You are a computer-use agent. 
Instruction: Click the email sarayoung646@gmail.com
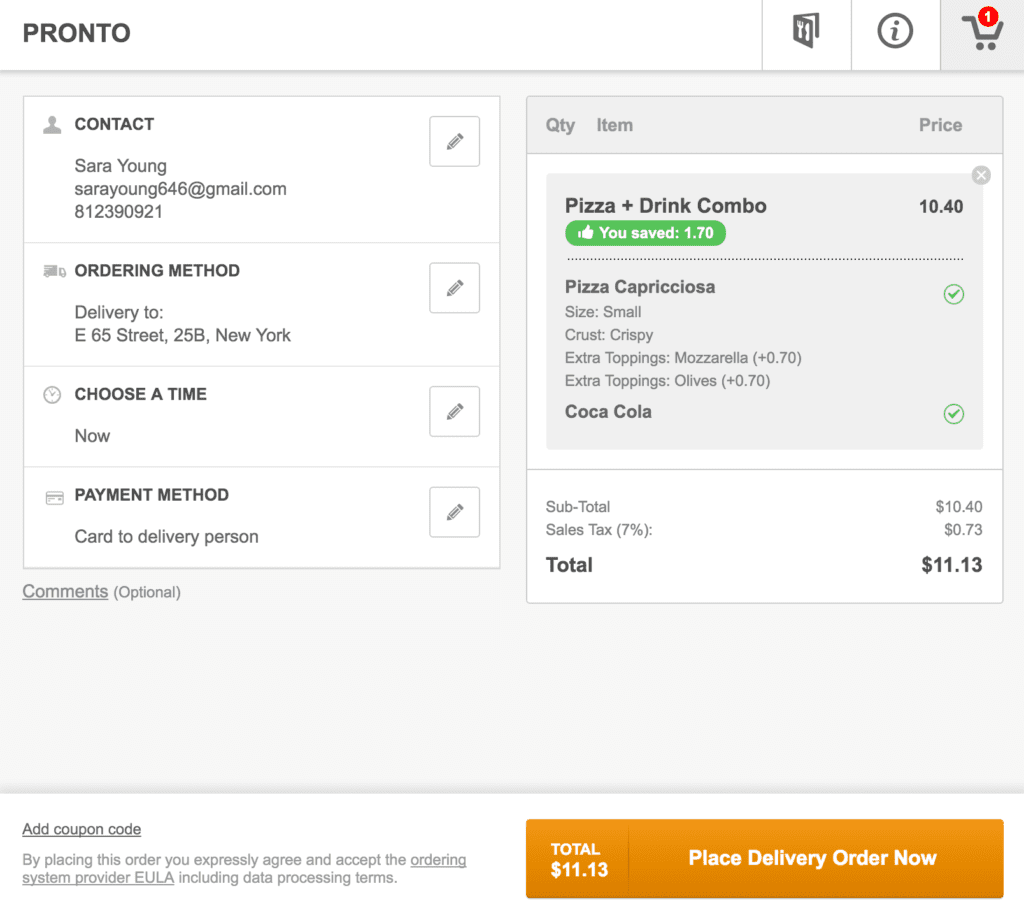tap(180, 189)
